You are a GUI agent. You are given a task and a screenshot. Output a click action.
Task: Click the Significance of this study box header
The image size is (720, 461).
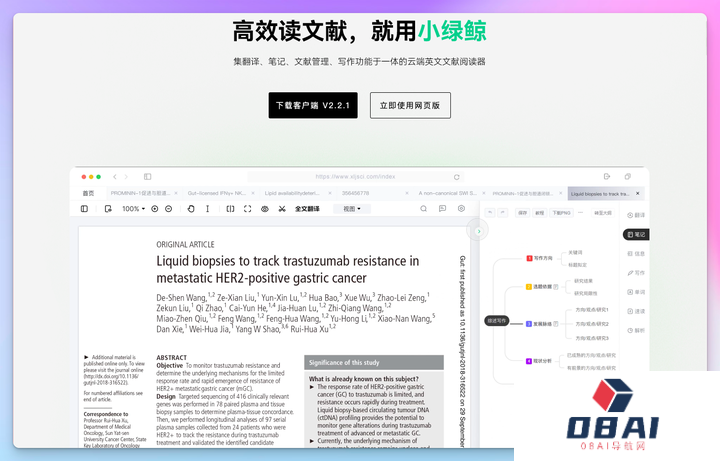coord(374,363)
